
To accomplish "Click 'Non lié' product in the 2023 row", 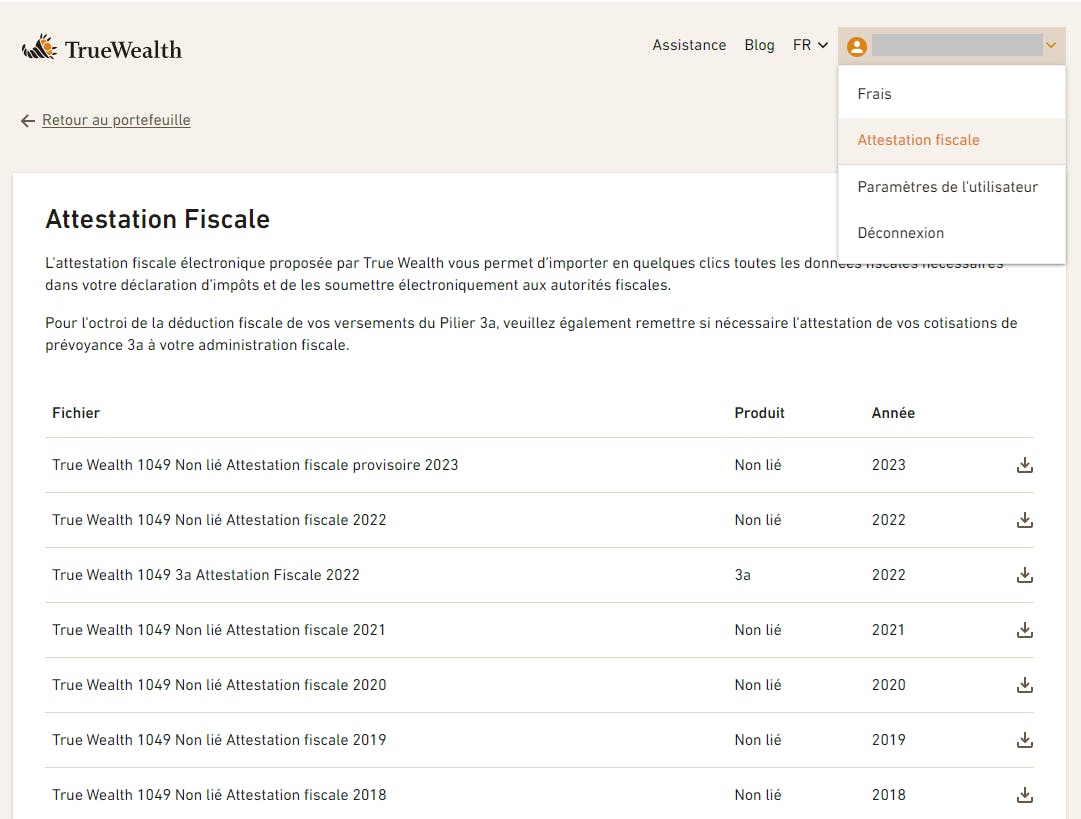I will click(x=758, y=465).
